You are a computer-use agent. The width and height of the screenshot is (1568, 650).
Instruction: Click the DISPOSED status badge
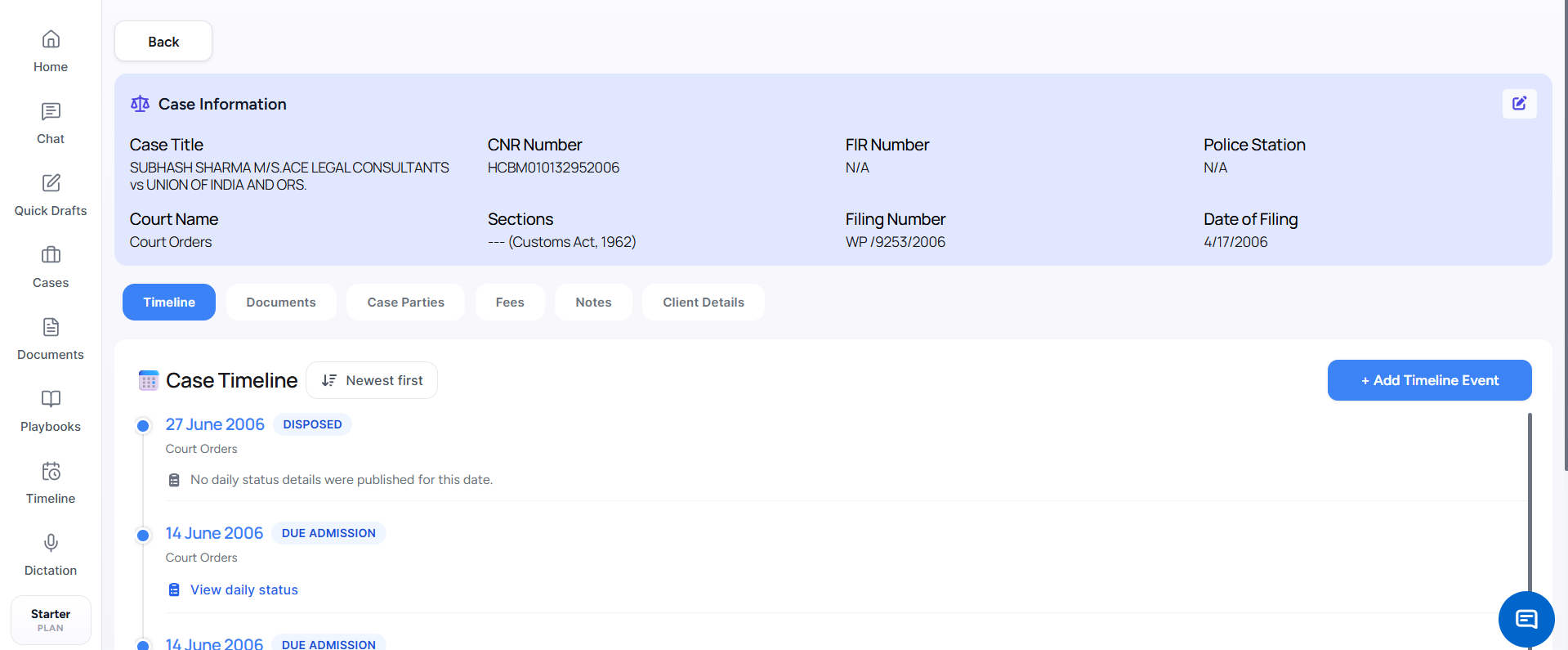click(x=312, y=424)
